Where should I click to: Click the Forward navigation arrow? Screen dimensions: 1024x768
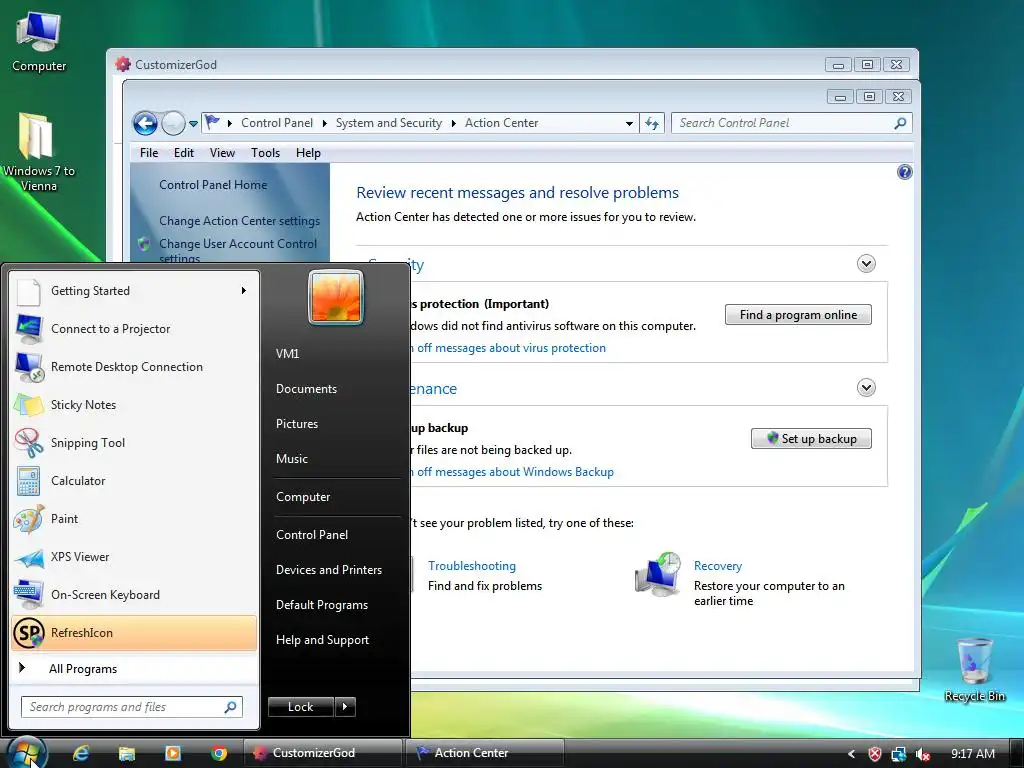173,123
